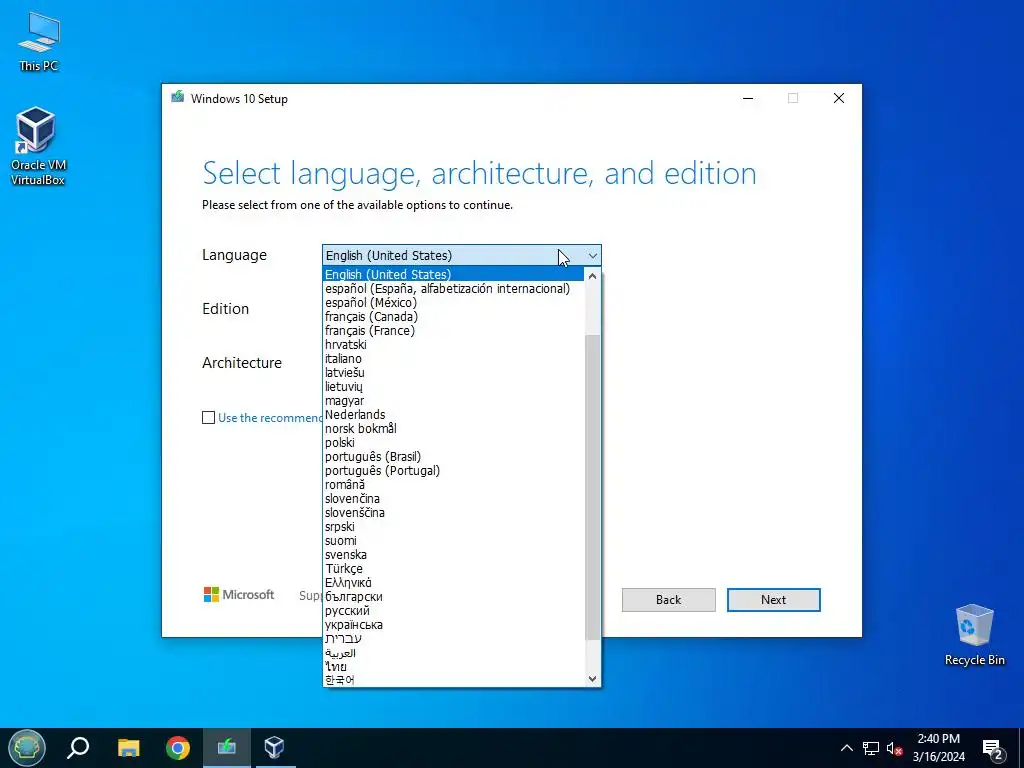Select português (Portugal) option
Image resolution: width=1024 pixels, height=768 pixels.
[x=454, y=470]
